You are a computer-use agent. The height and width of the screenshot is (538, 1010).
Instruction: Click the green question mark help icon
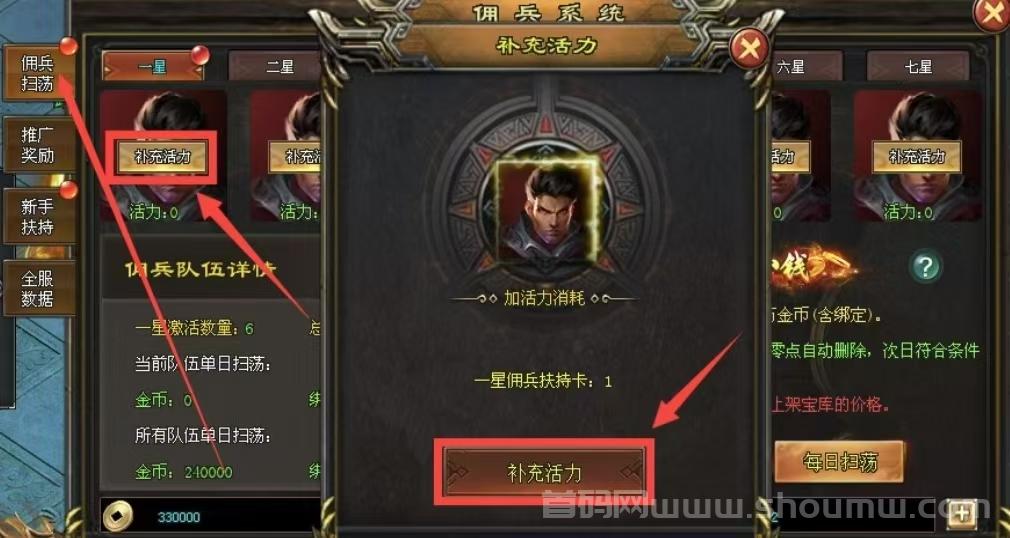click(926, 266)
